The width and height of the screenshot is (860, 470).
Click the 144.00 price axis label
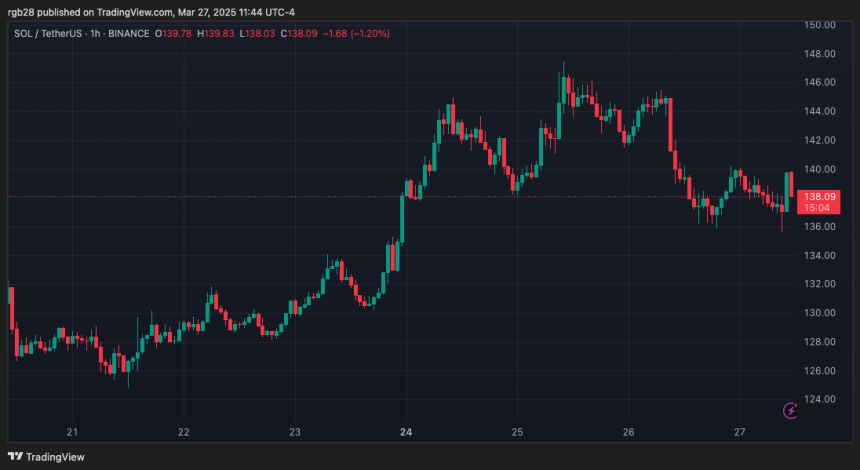(x=819, y=111)
